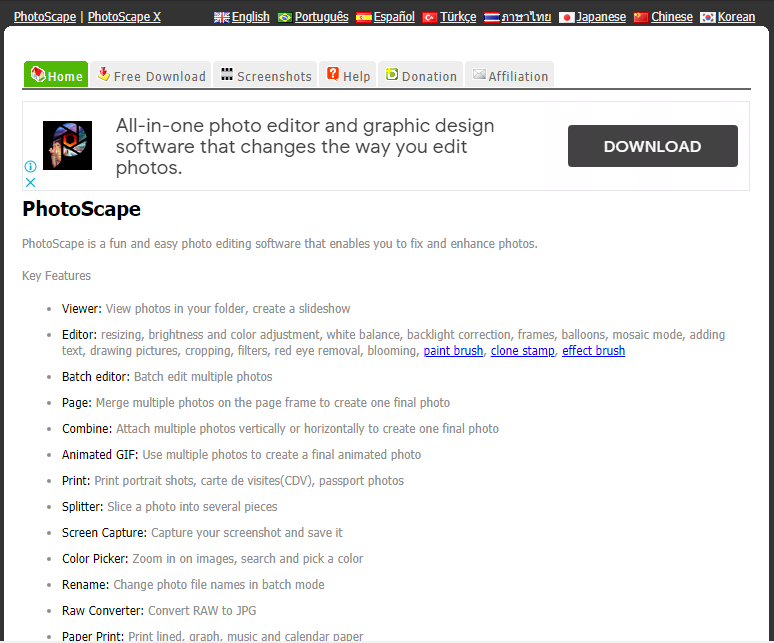Click the ad's colorful app logo thumbnail
This screenshot has height=643, width=774.
point(67,146)
